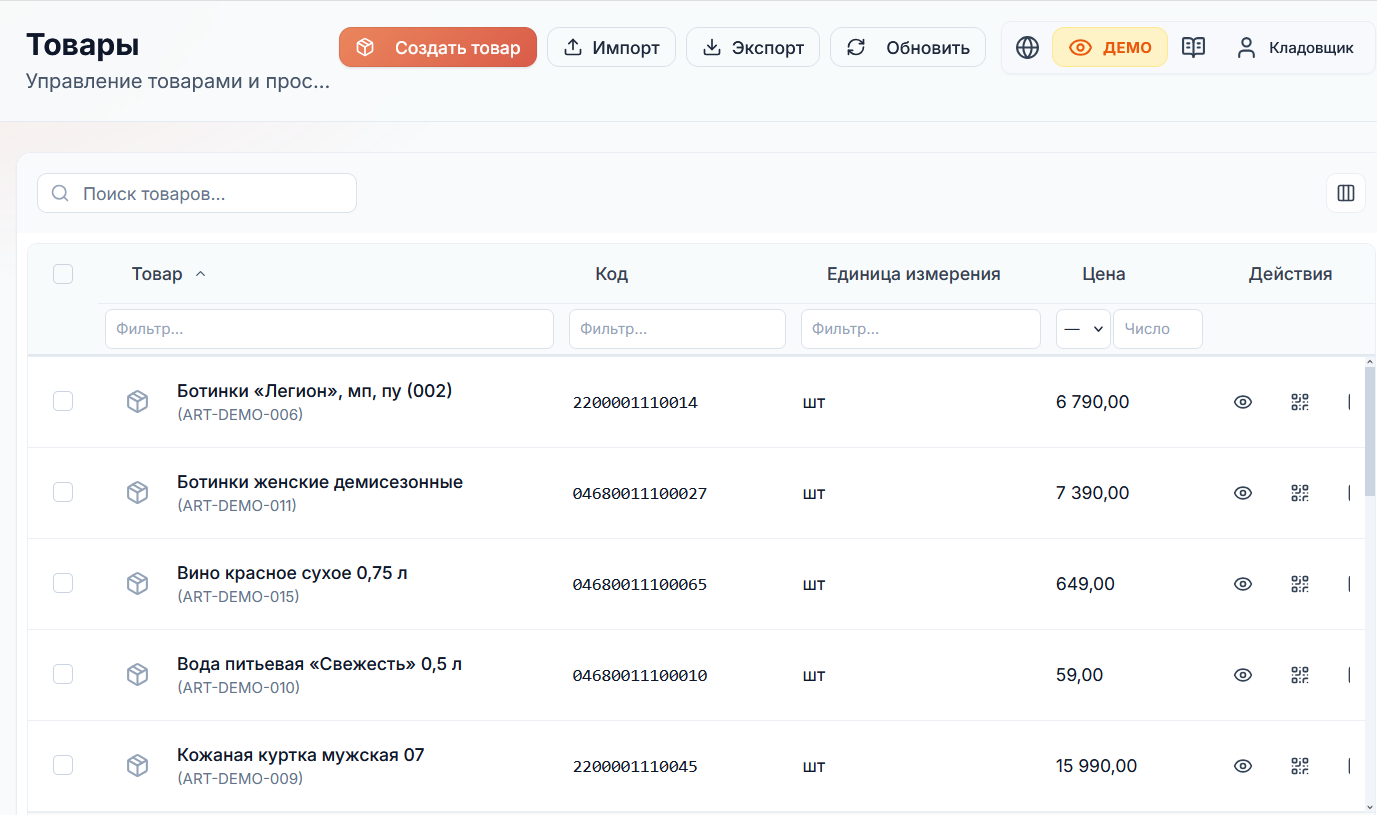Screen dimensions: 1377x815
Task: View details for Ботинки женские демисезонные
Action: 1243,493
